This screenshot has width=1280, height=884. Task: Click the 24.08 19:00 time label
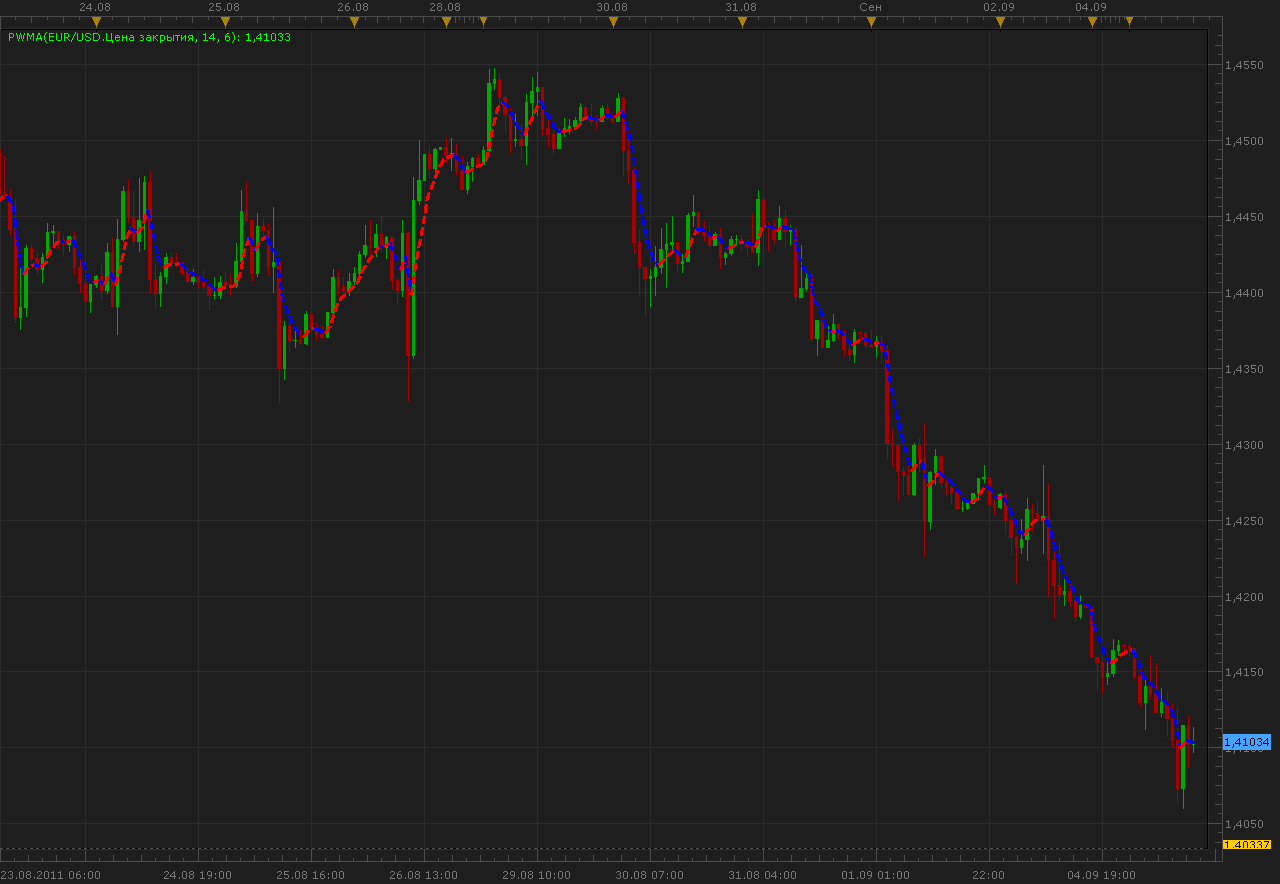(x=198, y=875)
